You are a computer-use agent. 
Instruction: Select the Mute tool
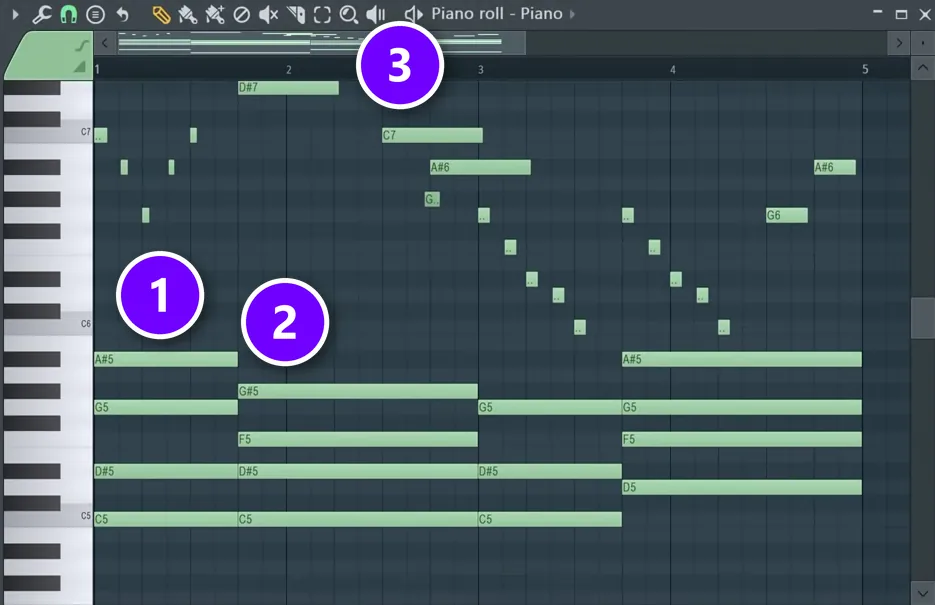pos(268,14)
